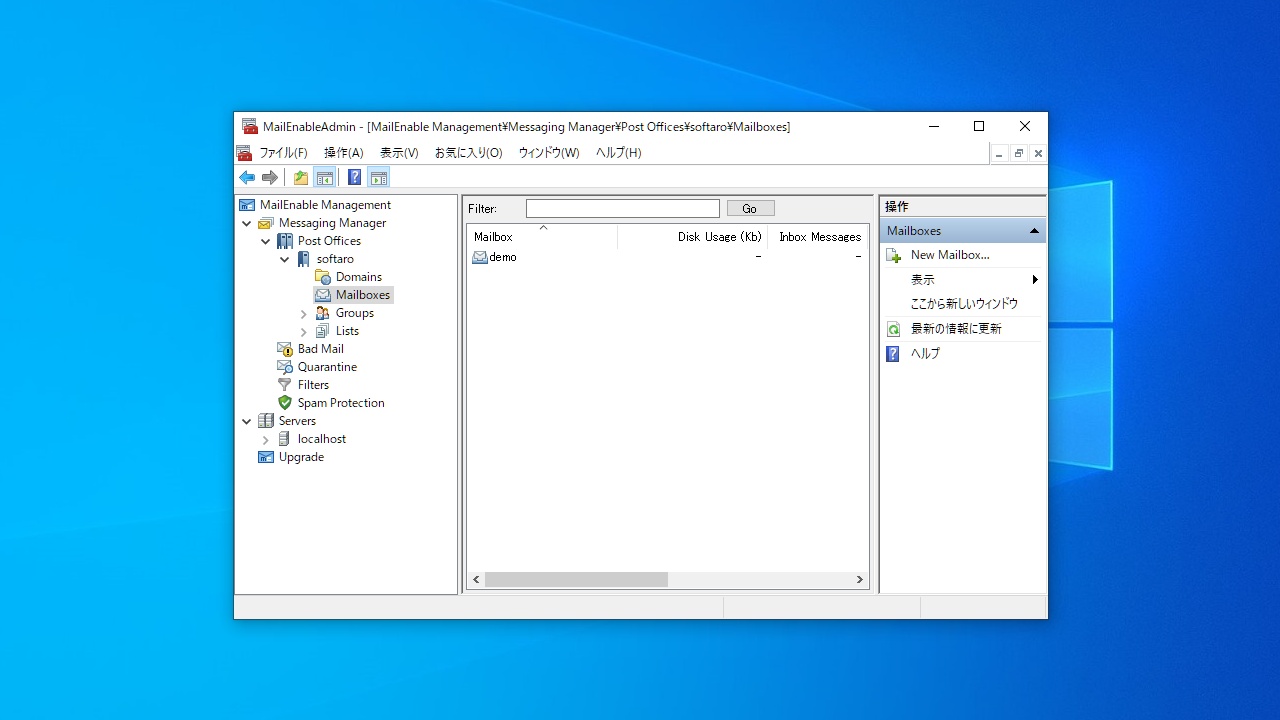Image resolution: width=1280 pixels, height=720 pixels.
Task: Sort by Disk Usage (Kb) column
Action: click(x=693, y=237)
